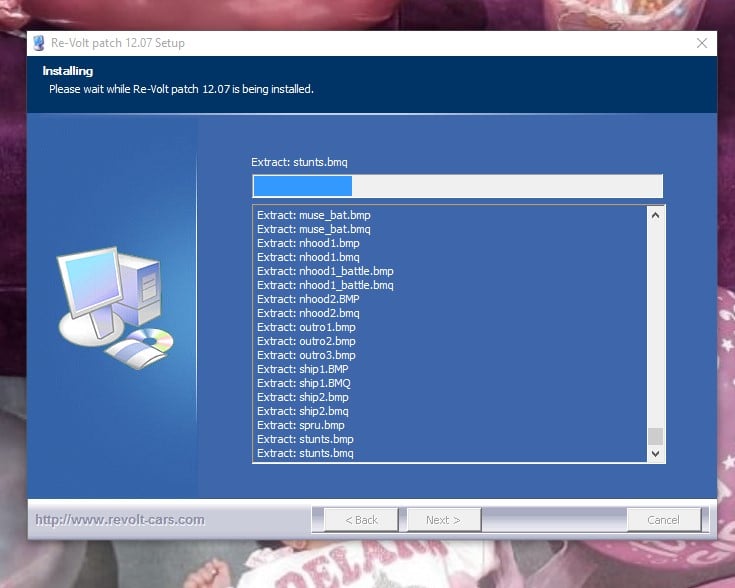Click the Re-Volt setup icon in title bar
The height and width of the screenshot is (588, 735).
pos(40,43)
